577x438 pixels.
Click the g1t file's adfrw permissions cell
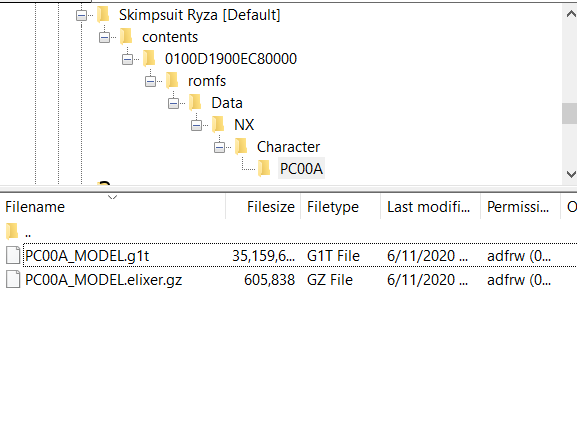tap(519, 256)
